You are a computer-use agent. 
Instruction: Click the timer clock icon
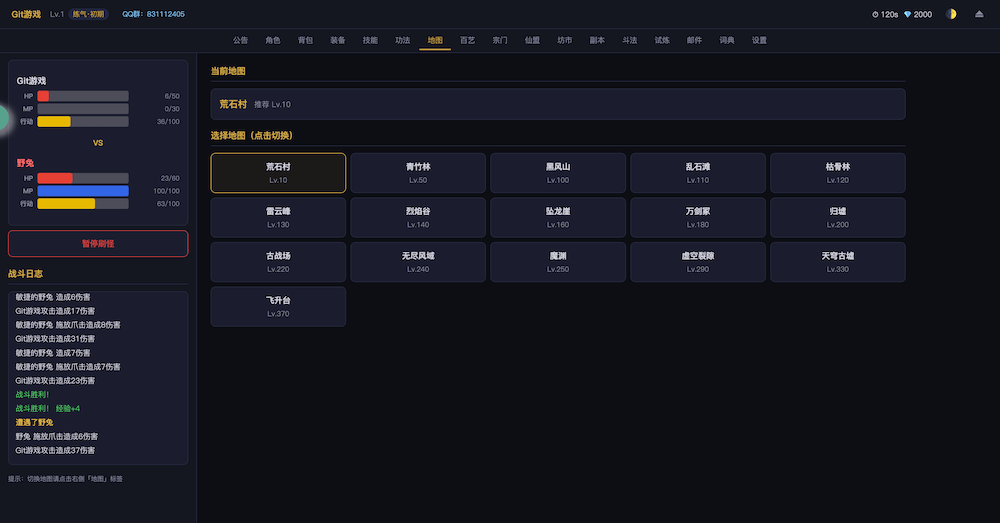pos(875,14)
